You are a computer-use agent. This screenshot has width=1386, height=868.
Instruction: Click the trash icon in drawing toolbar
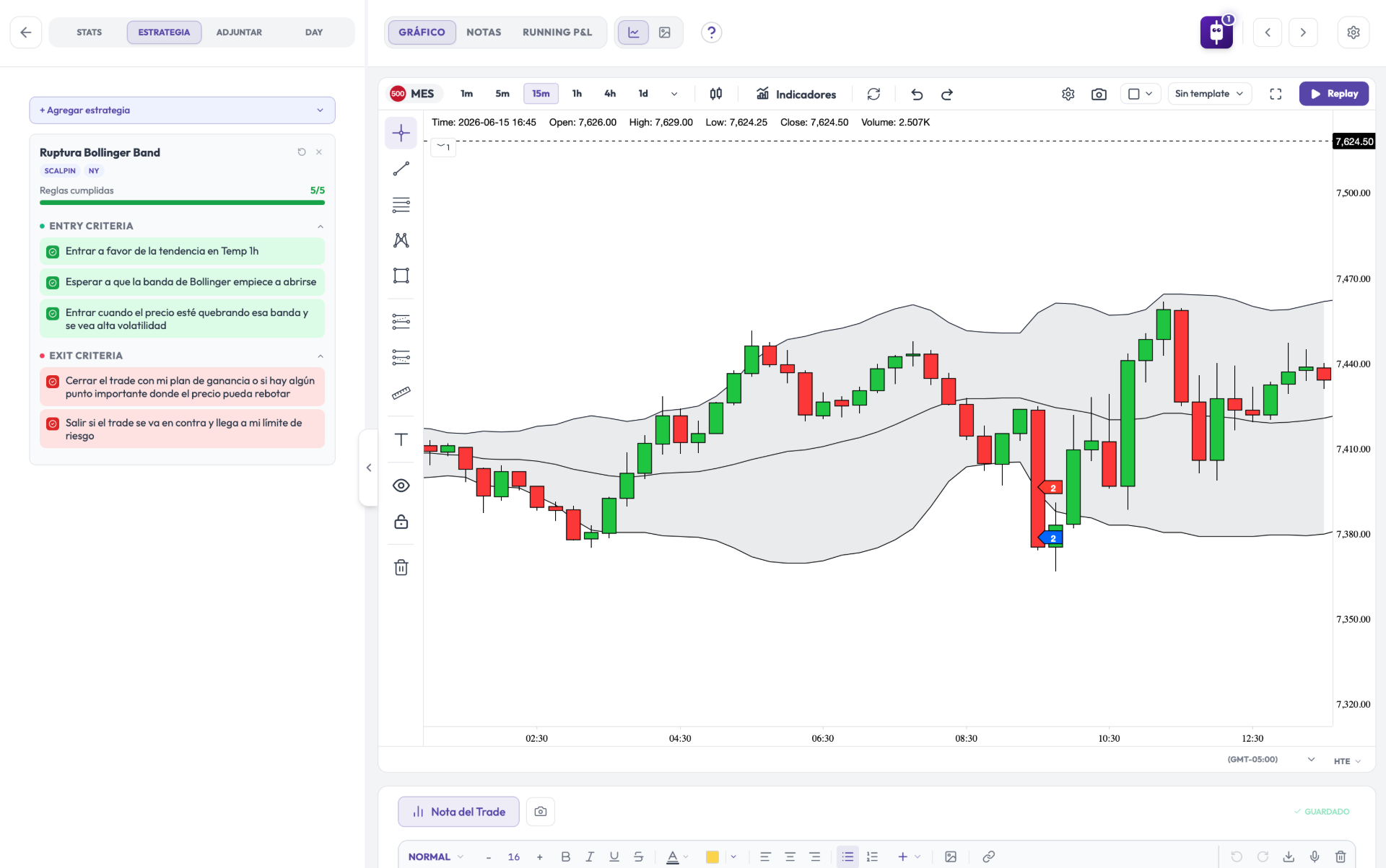[401, 568]
